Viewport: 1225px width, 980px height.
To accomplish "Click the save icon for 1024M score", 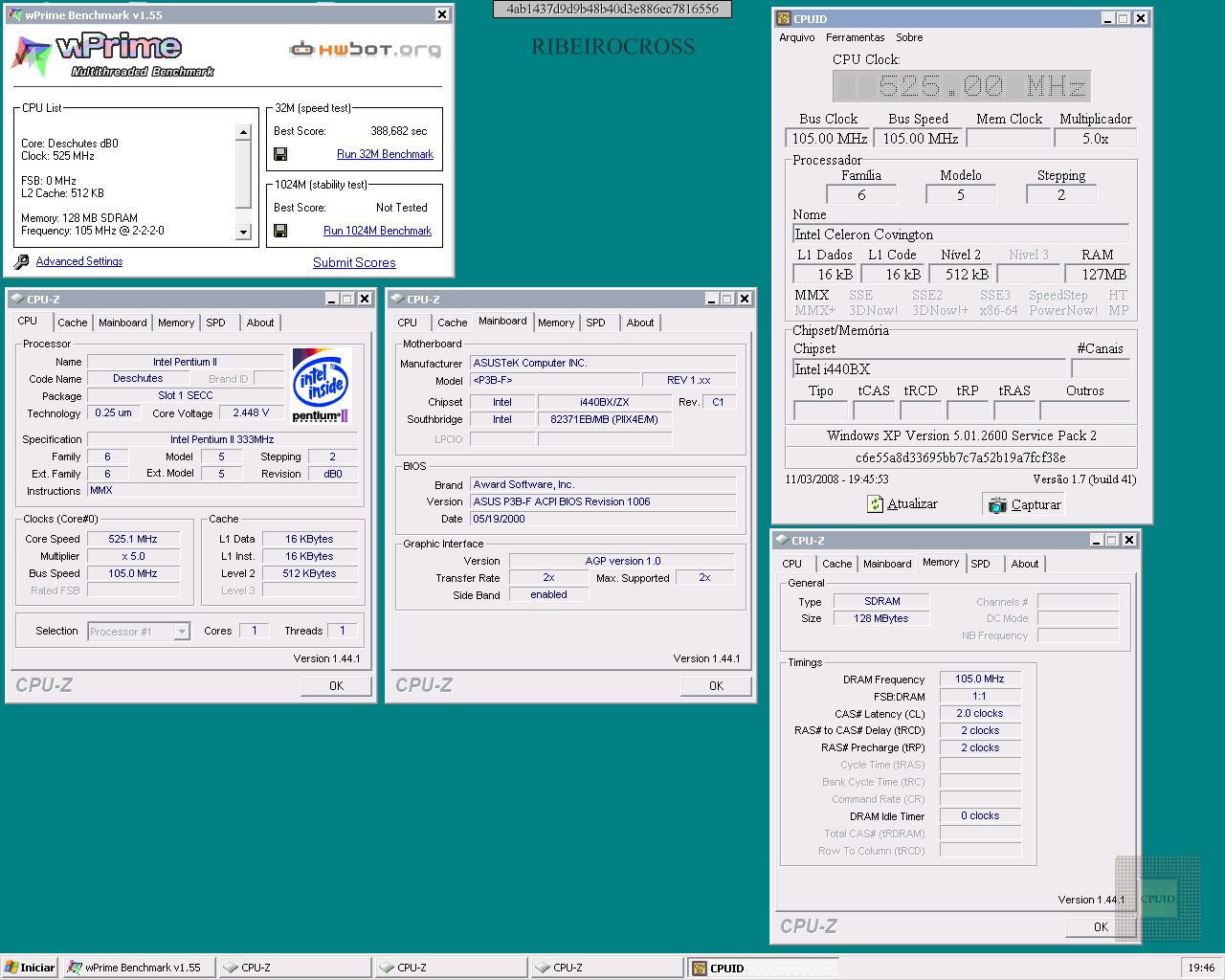I will tap(280, 231).
